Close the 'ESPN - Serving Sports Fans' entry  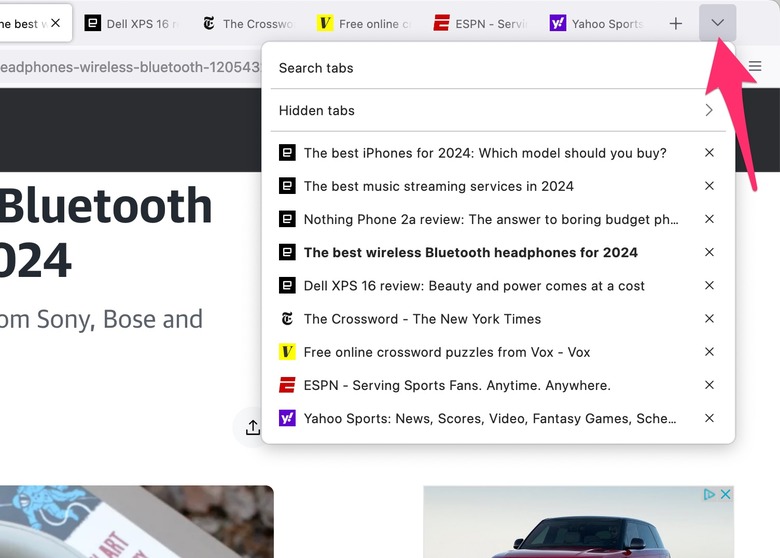[x=710, y=385]
